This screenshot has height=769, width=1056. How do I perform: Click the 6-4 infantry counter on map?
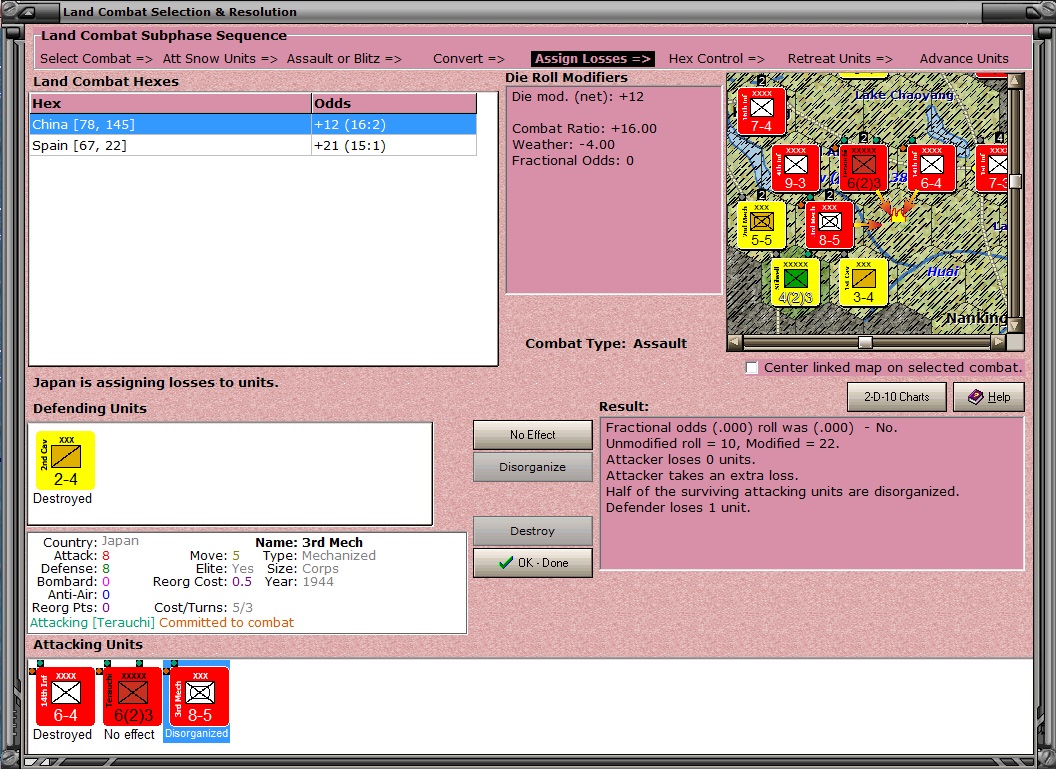[931, 168]
